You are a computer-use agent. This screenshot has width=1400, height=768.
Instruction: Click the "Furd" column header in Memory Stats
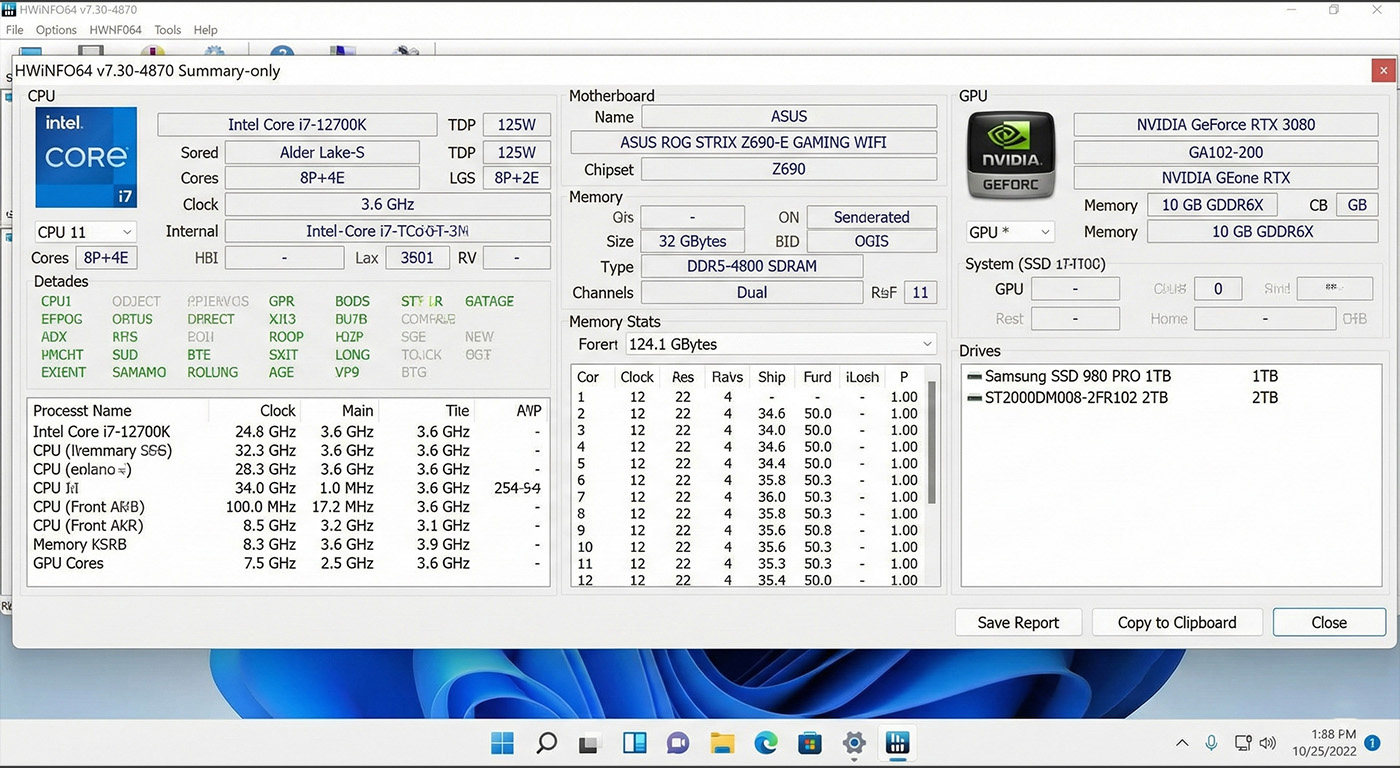pos(817,377)
